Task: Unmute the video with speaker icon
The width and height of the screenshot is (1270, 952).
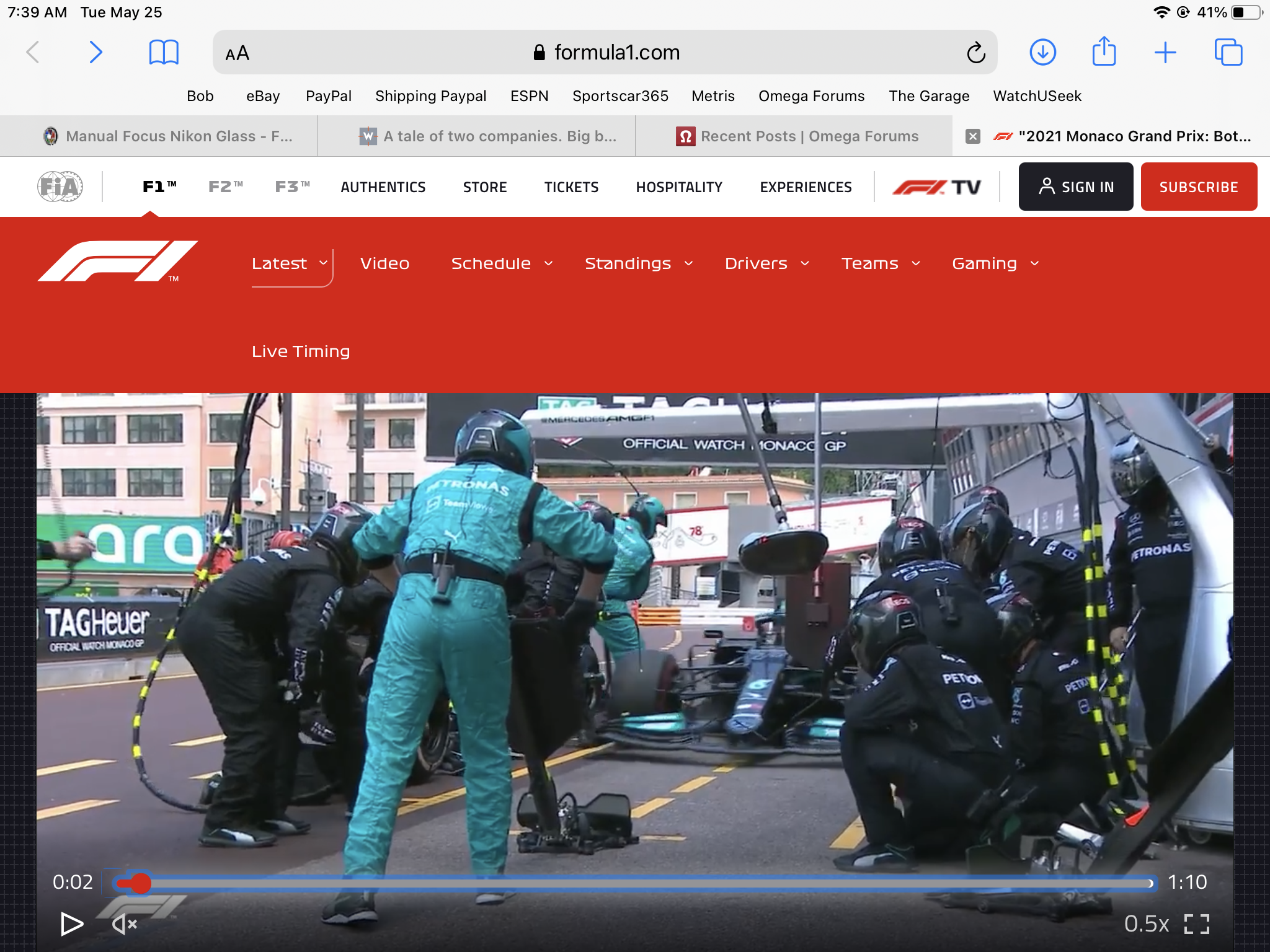Action: (124, 924)
